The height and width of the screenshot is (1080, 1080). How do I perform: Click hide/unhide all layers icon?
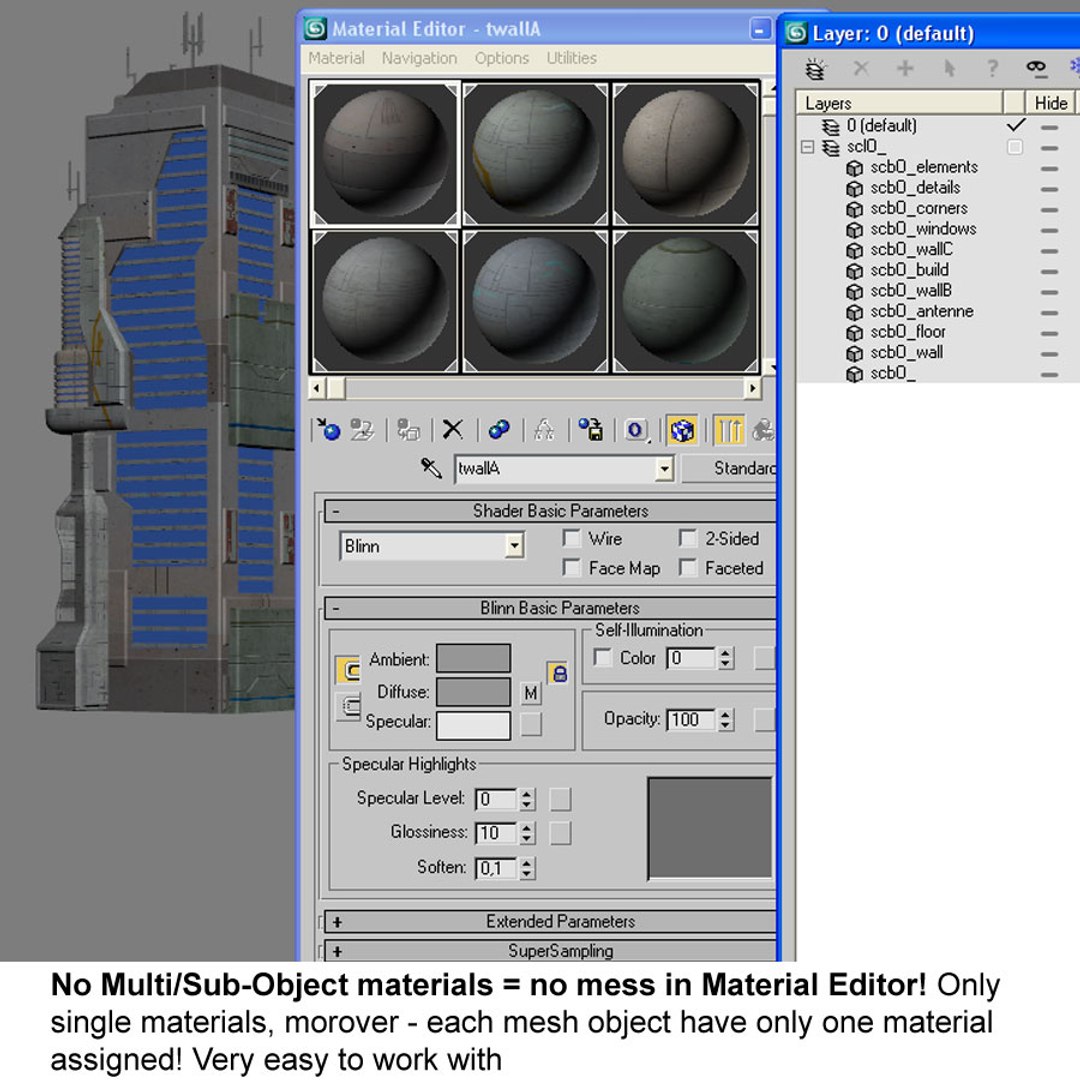(1036, 67)
